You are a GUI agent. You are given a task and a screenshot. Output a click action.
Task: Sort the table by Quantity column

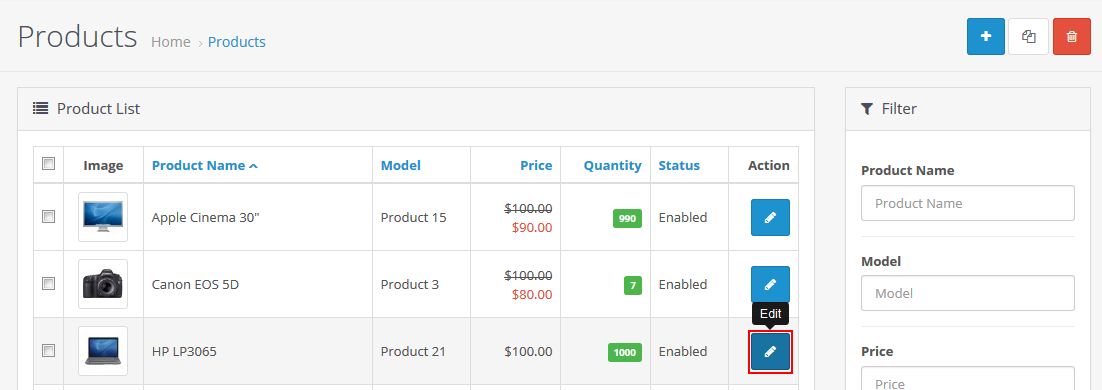(613, 165)
